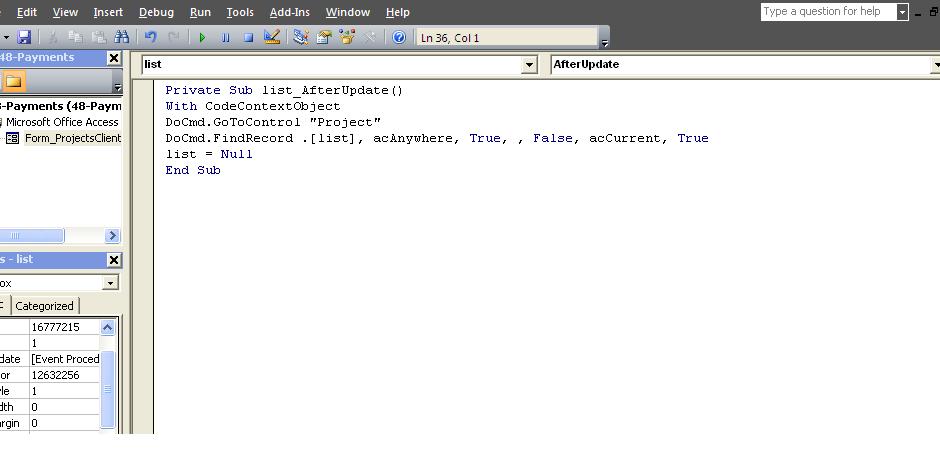Screen dimensions: 940x459
Task: Open Project Explorer icon
Action: (x=300, y=37)
